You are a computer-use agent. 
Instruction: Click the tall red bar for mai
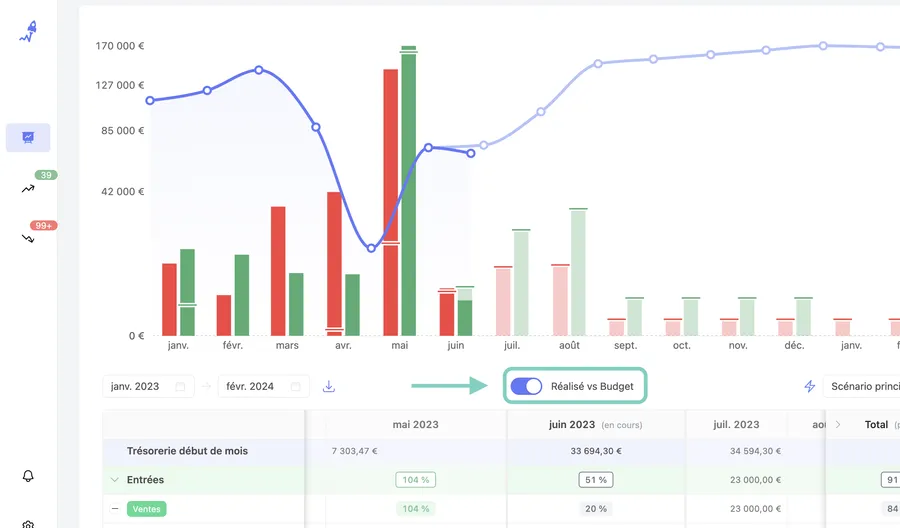(391, 200)
